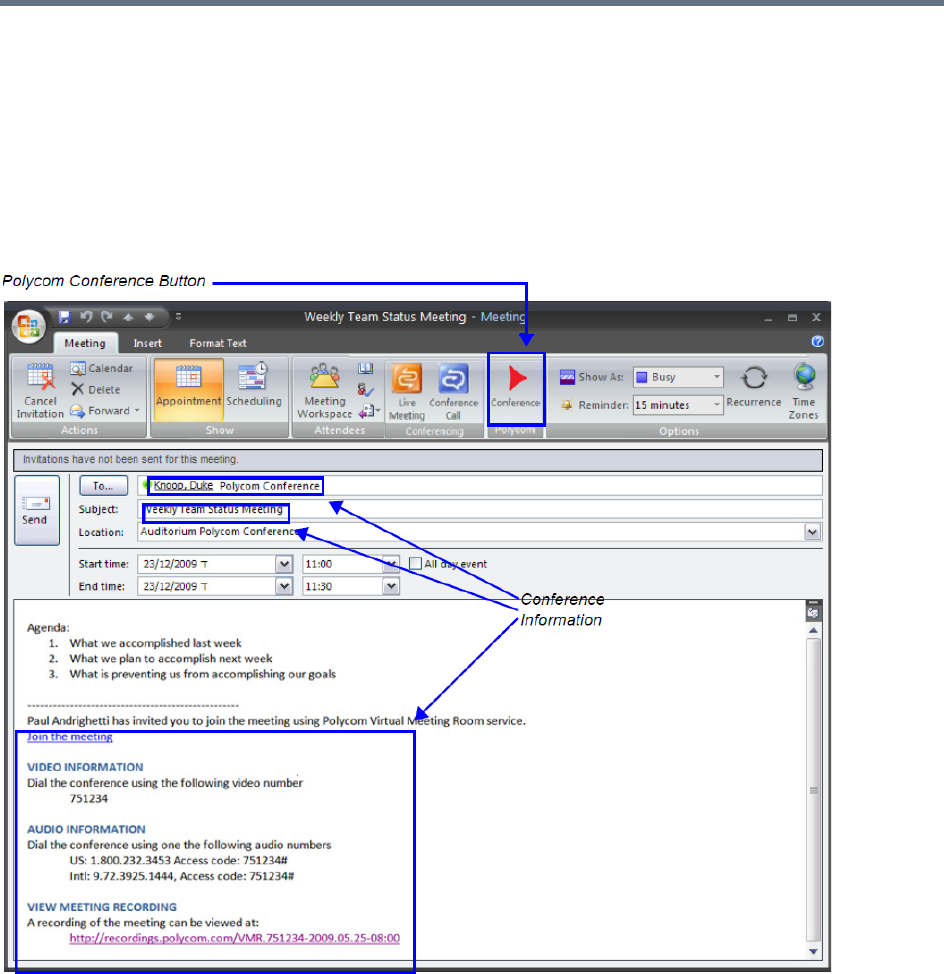Open Outlook Help question mark

817,342
